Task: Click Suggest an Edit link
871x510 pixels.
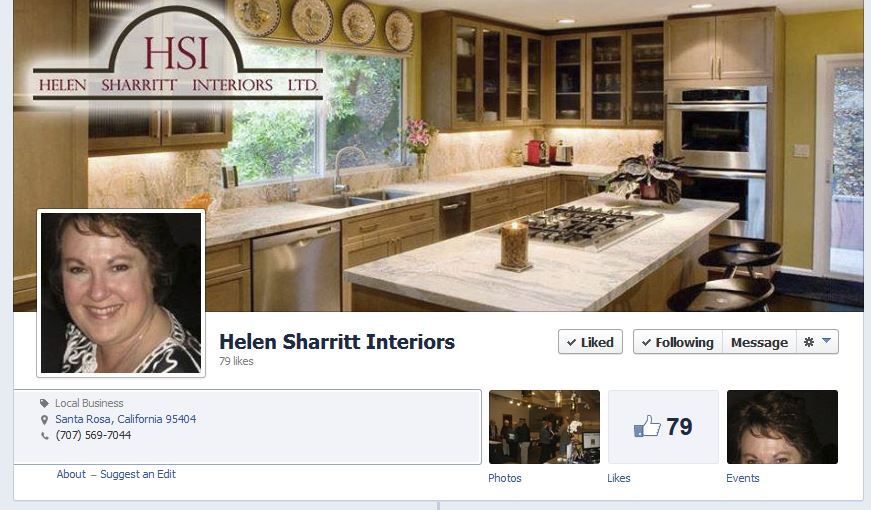Action: coord(138,474)
